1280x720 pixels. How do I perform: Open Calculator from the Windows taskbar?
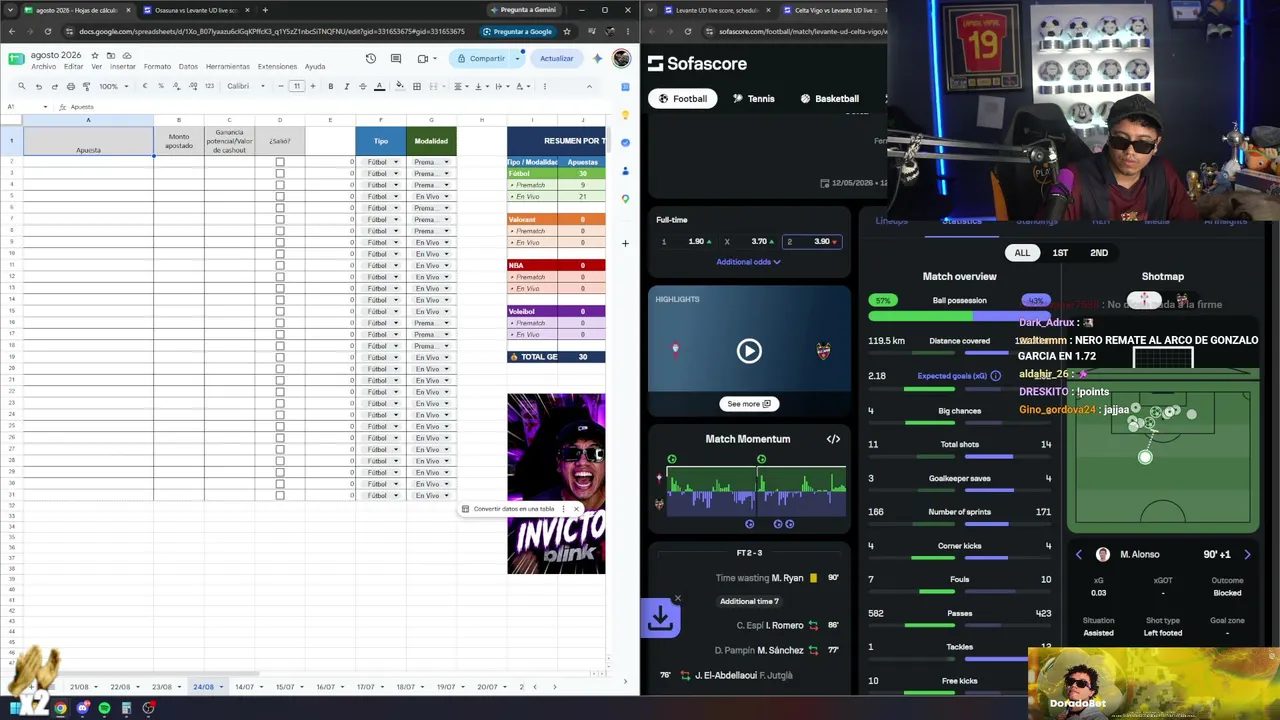click(126, 708)
